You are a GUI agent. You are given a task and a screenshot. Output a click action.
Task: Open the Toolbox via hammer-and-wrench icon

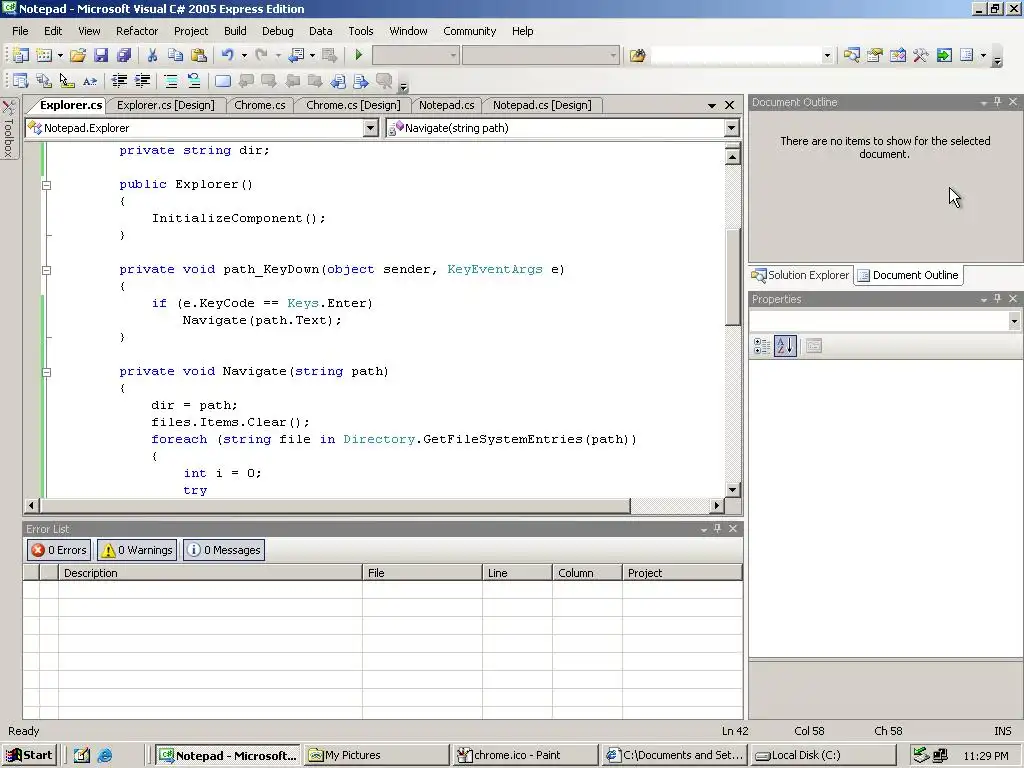(x=921, y=56)
